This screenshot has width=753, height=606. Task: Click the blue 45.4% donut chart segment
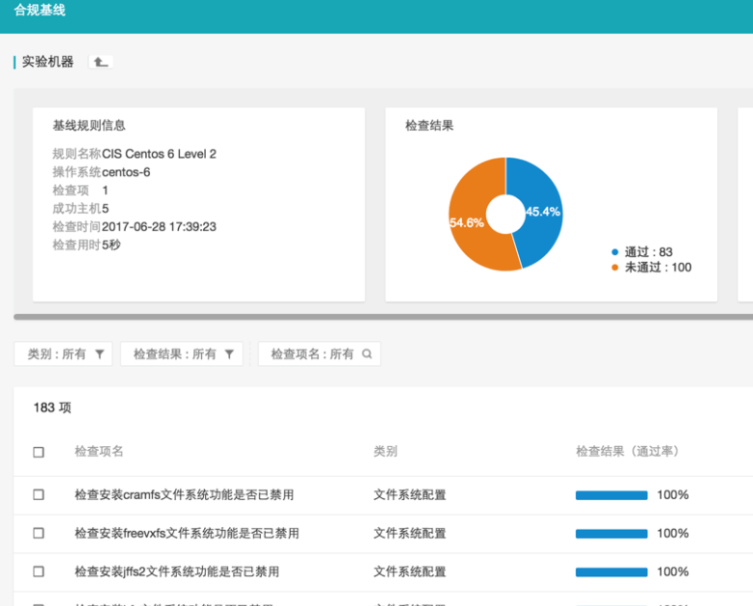543,211
